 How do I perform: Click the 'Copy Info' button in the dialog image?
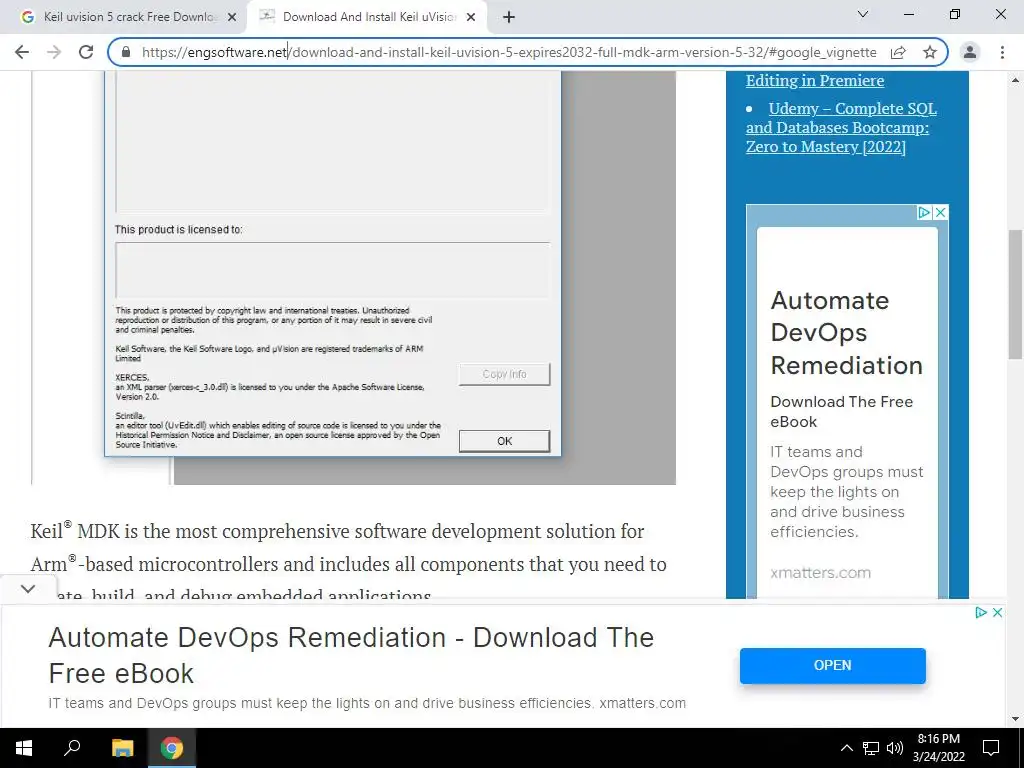504,374
